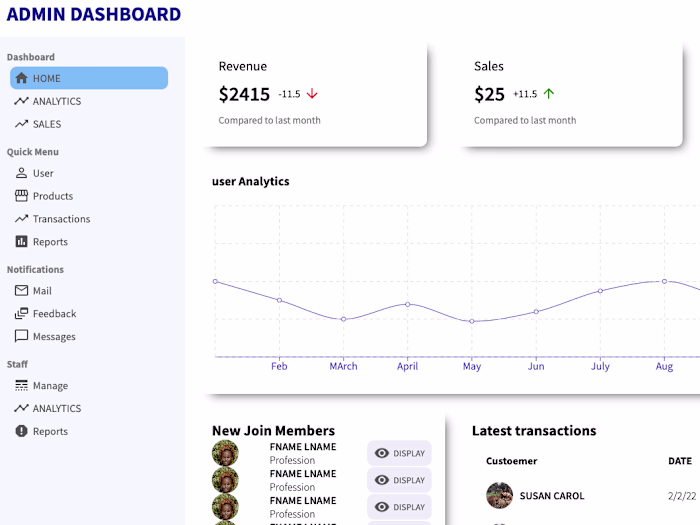This screenshot has width=700, height=525.
Task: Click the -11.5 revenue change value
Action: click(x=289, y=94)
